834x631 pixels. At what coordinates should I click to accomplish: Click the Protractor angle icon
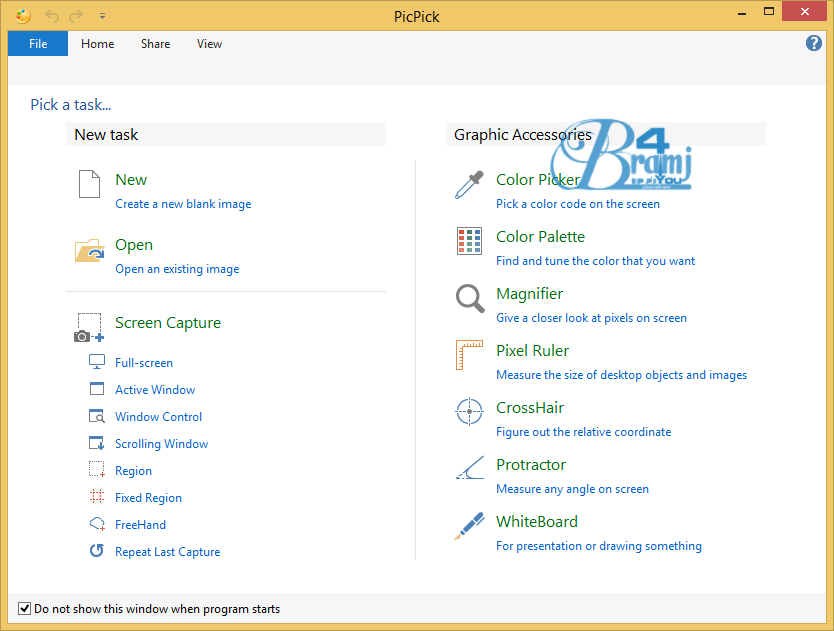pos(469,469)
